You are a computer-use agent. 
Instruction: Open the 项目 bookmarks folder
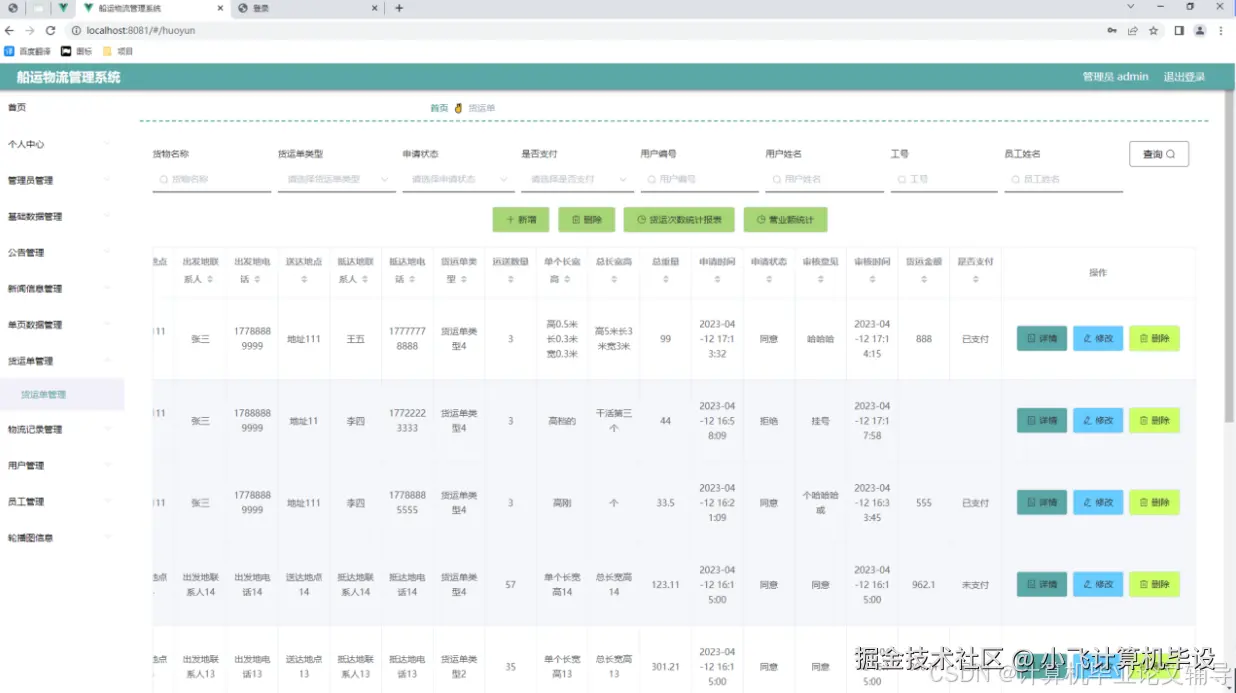click(118, 51)
